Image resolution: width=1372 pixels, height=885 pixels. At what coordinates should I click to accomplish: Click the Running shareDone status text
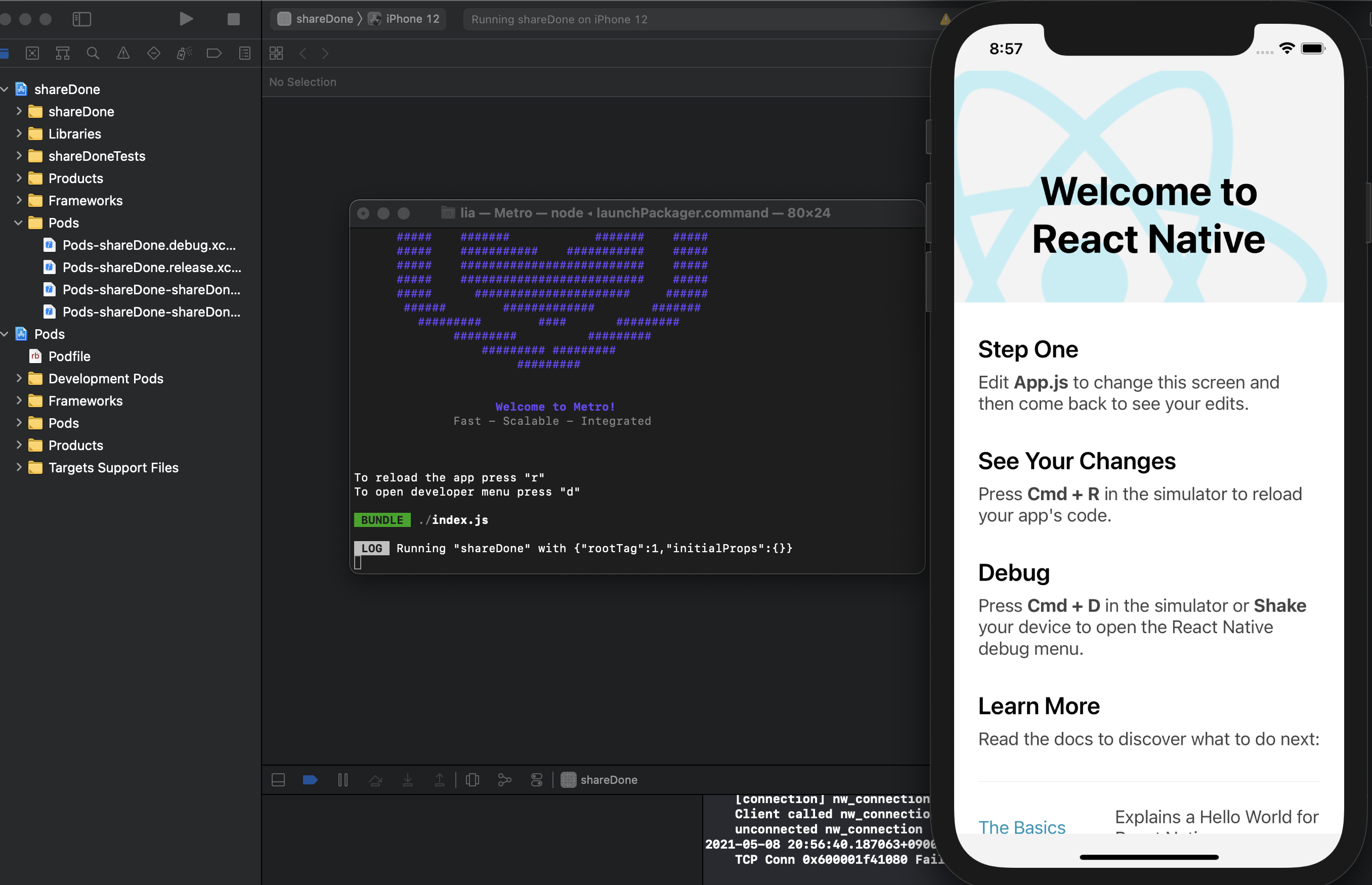559,20
